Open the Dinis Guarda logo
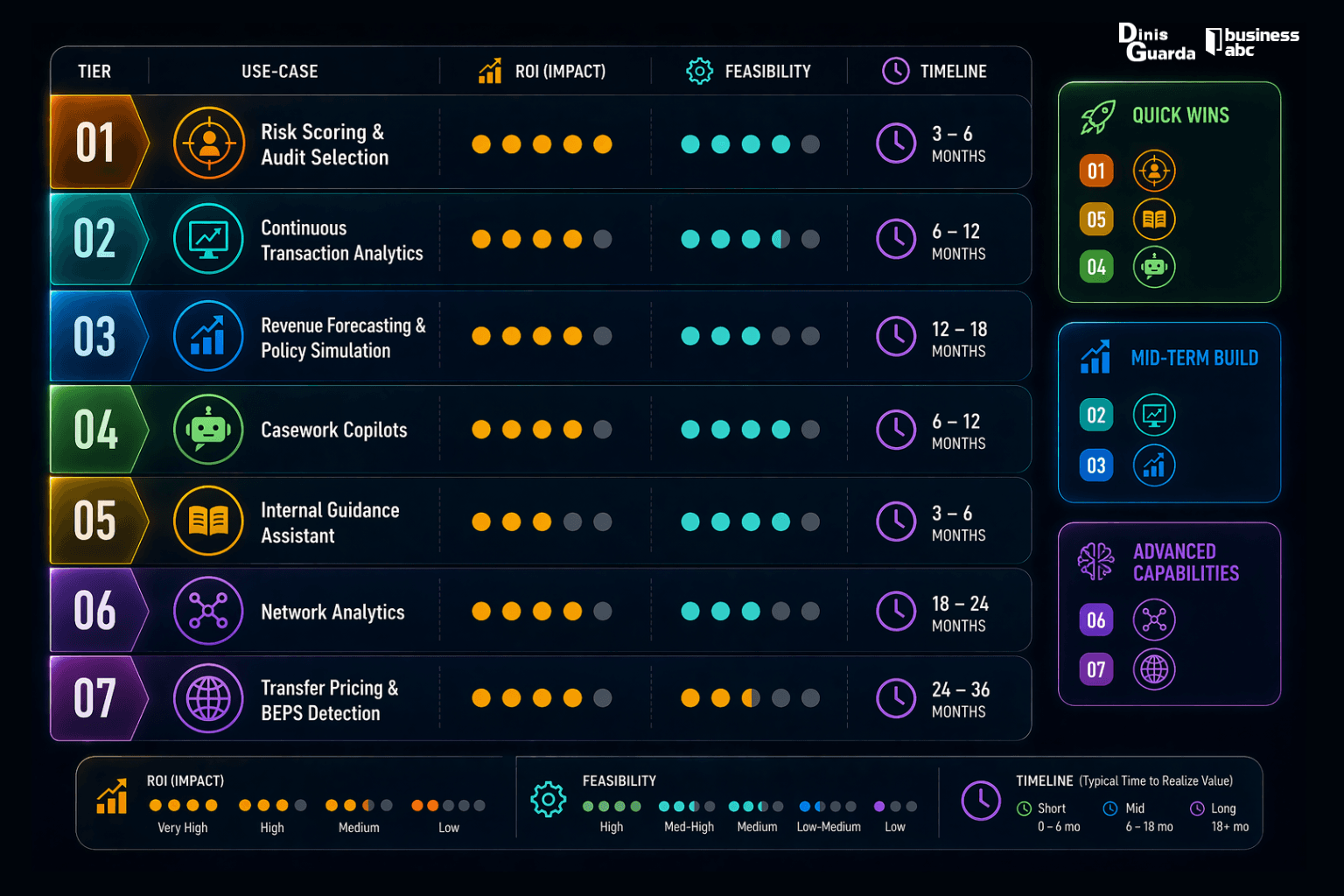This screenshot has width=1344, height=896. coord(1155,43)
